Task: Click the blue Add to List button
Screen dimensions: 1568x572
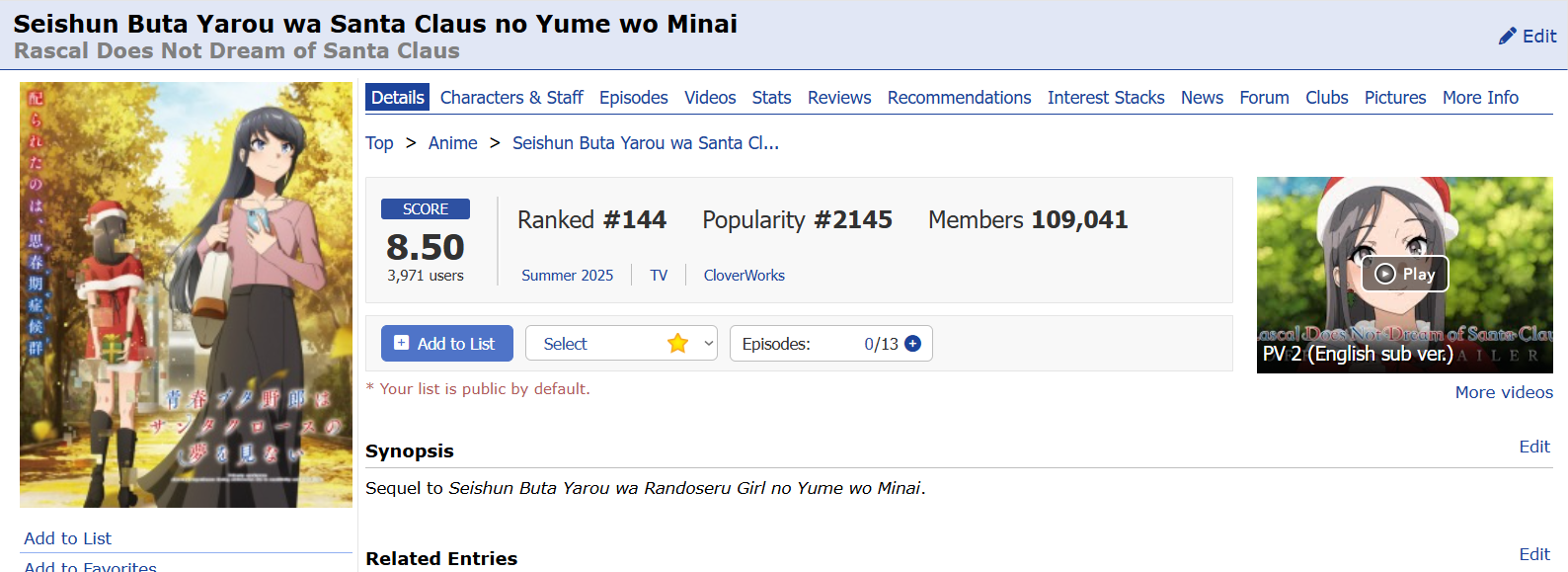Action: point(447,344)
